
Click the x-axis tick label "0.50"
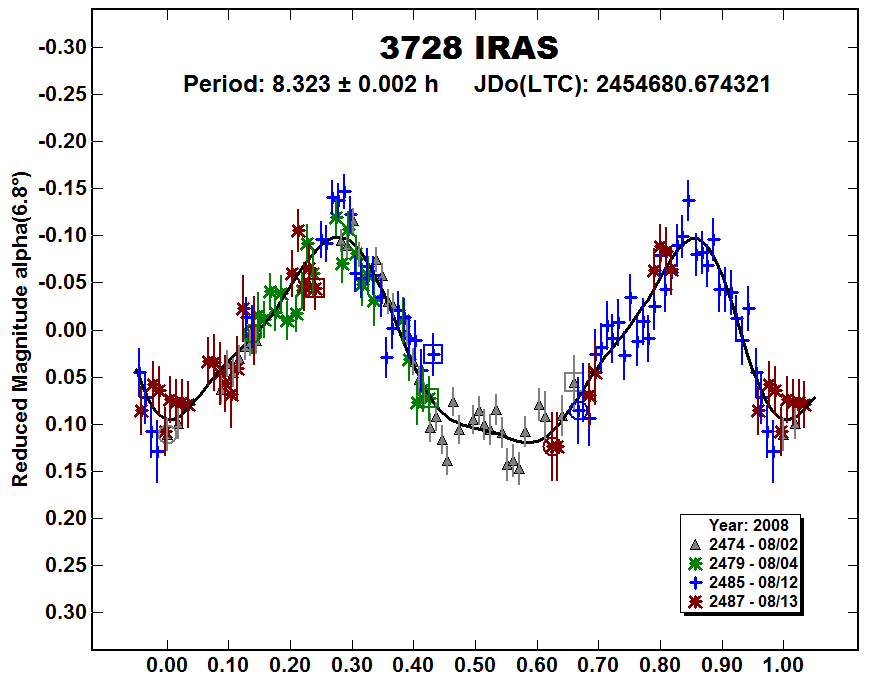(x=475, y=664)
